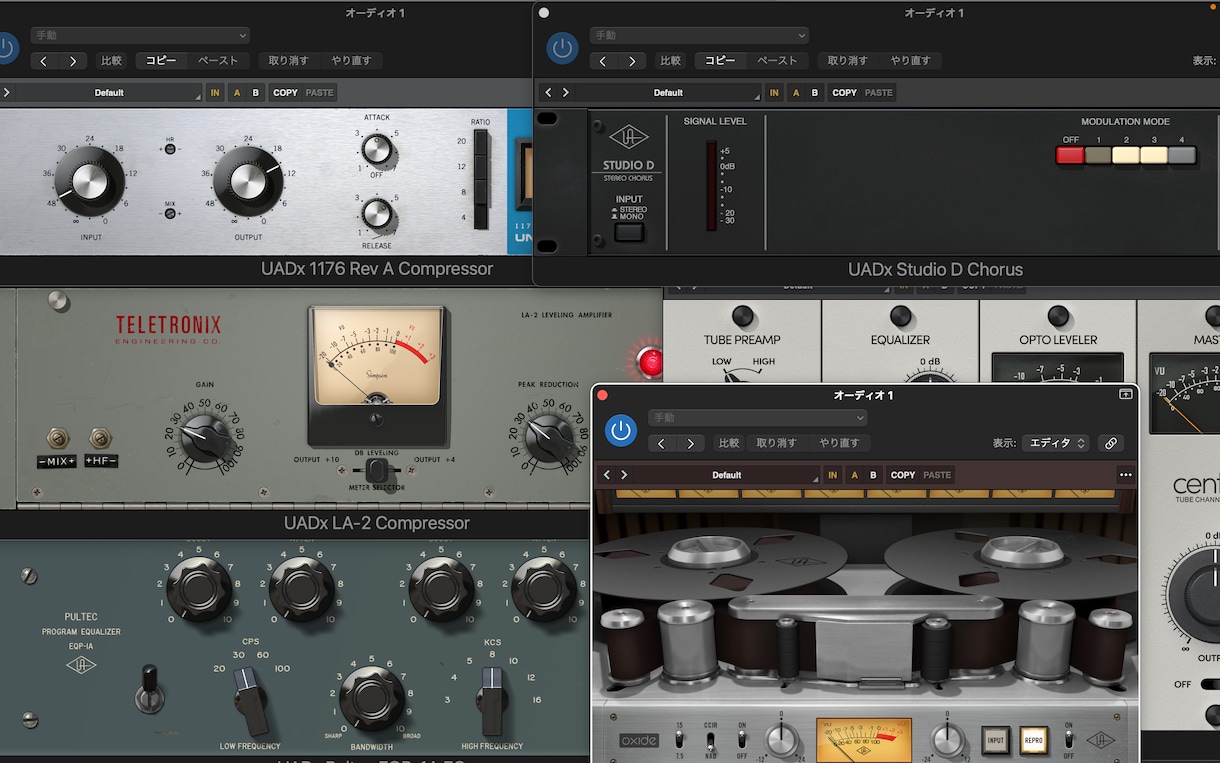Open the 手動 dropdown in Studio D window
The width and height of the screenshot is (1220, 763).
[699, 35]
